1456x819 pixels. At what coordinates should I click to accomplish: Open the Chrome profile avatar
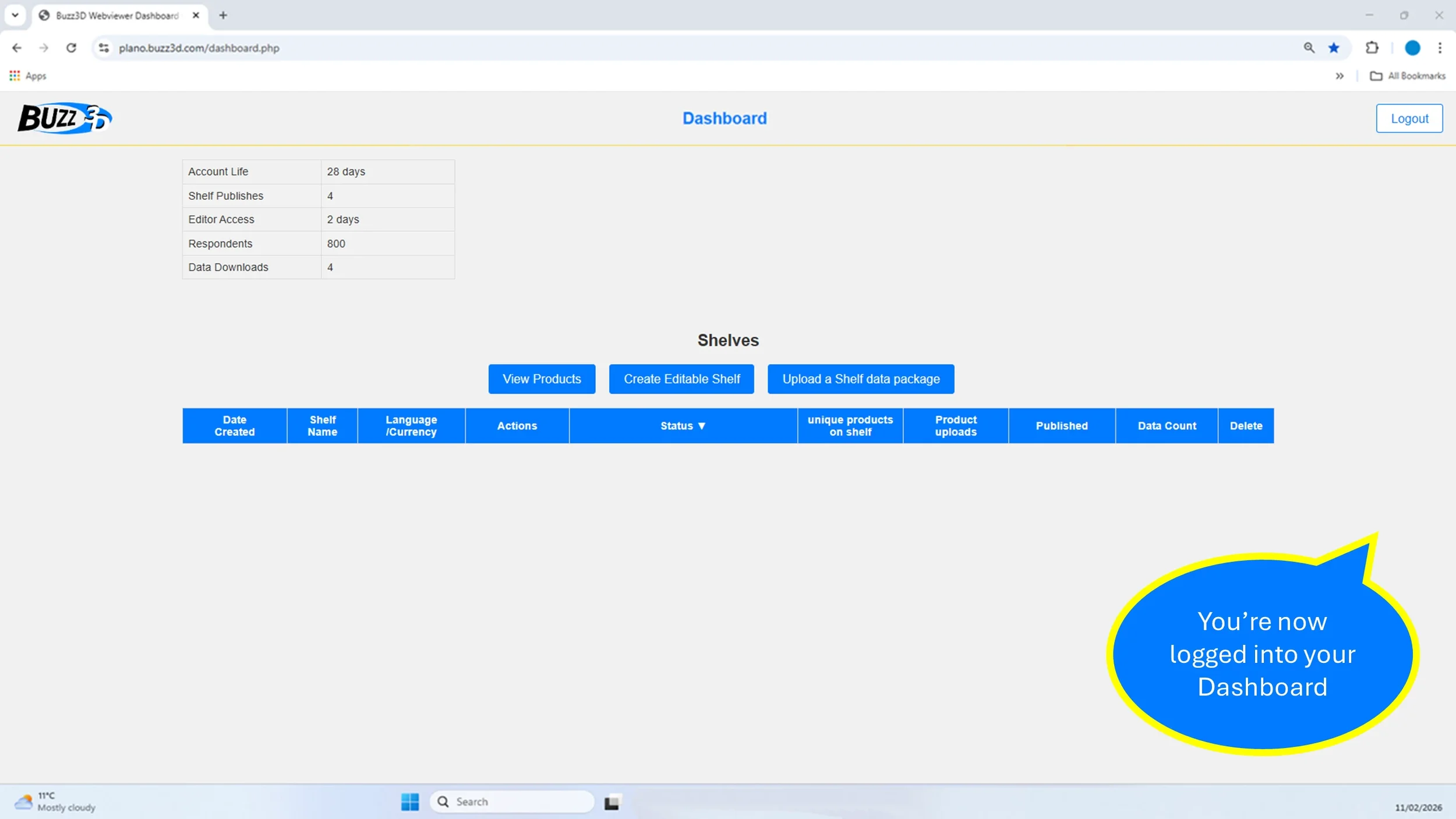(x=1412, y=48)
